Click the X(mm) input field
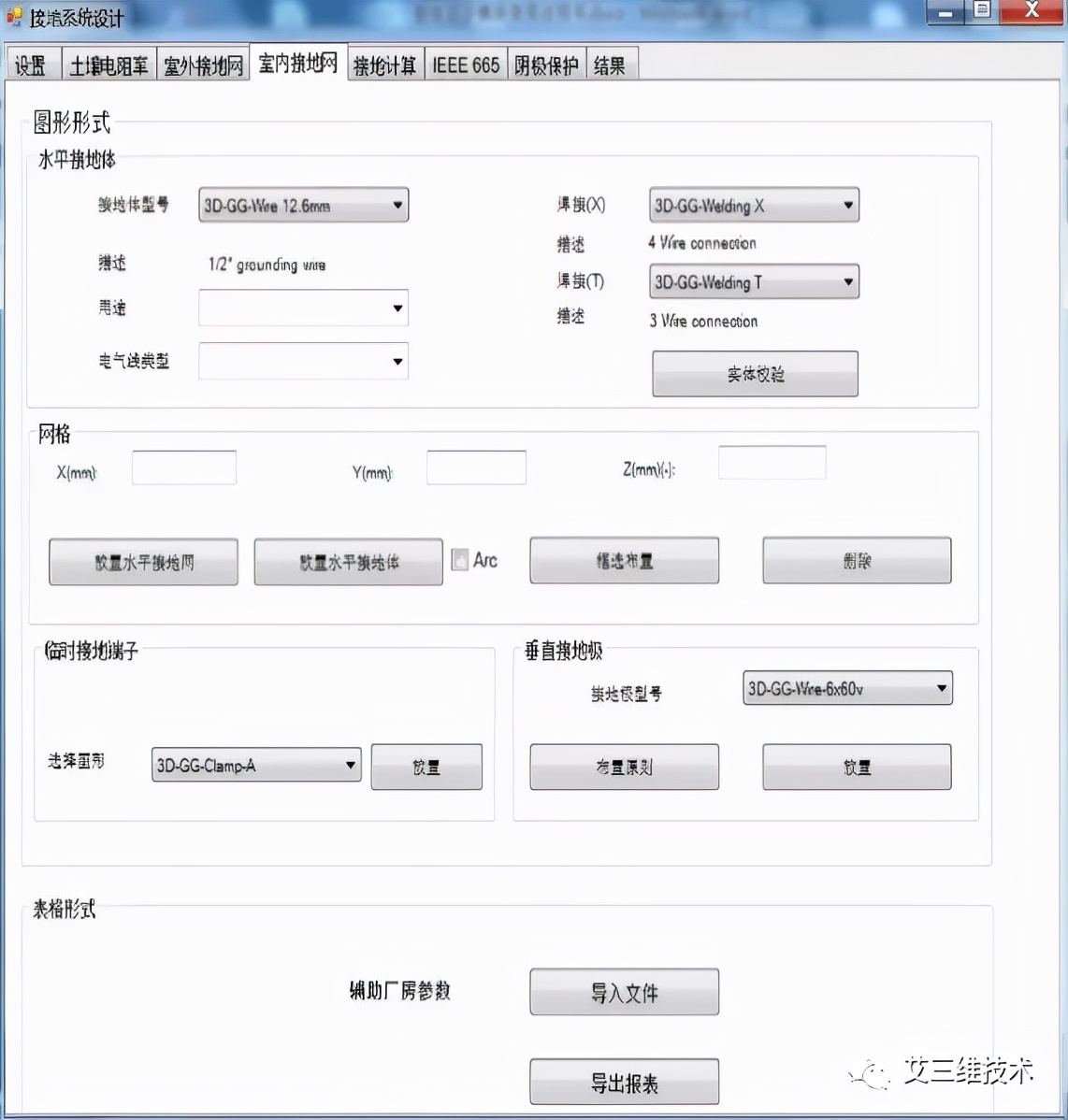Viewport: 1068px width, 1120px height. coord(183,467)
